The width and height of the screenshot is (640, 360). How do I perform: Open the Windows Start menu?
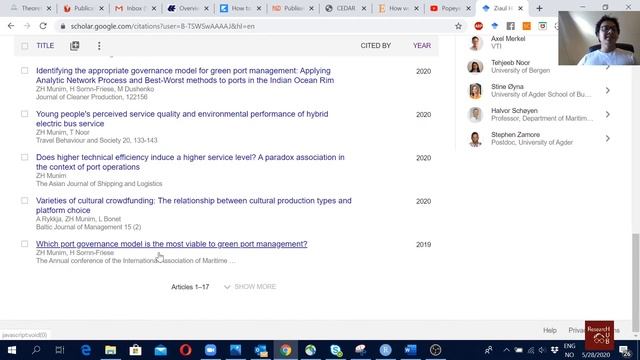coord(11,350)
